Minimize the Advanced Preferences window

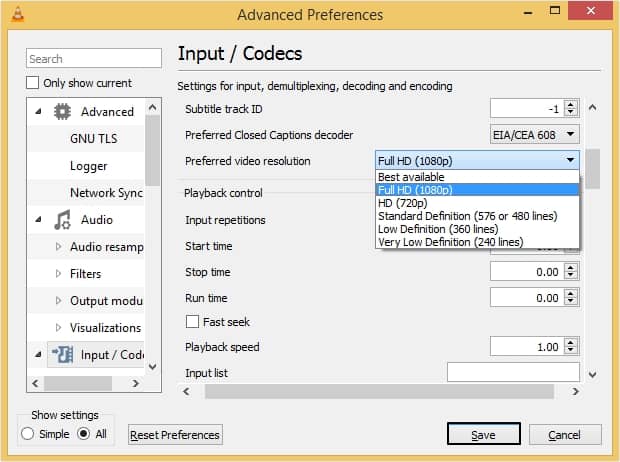point(528,13)
